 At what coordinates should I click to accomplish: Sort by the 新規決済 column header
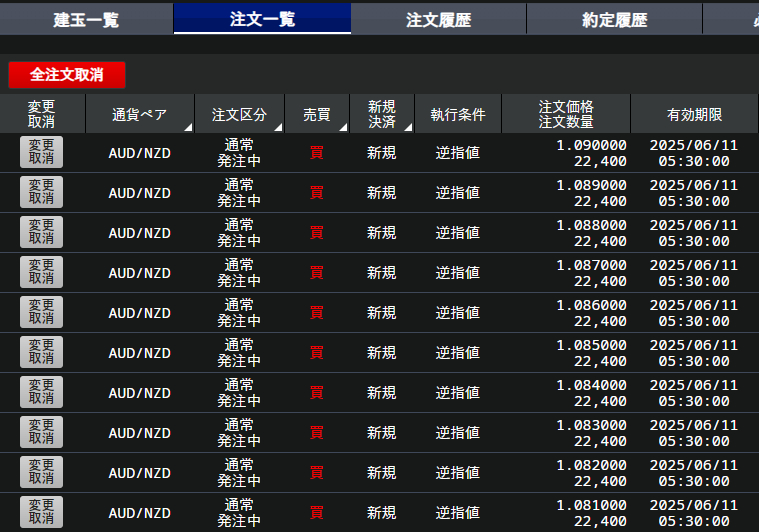381,114
